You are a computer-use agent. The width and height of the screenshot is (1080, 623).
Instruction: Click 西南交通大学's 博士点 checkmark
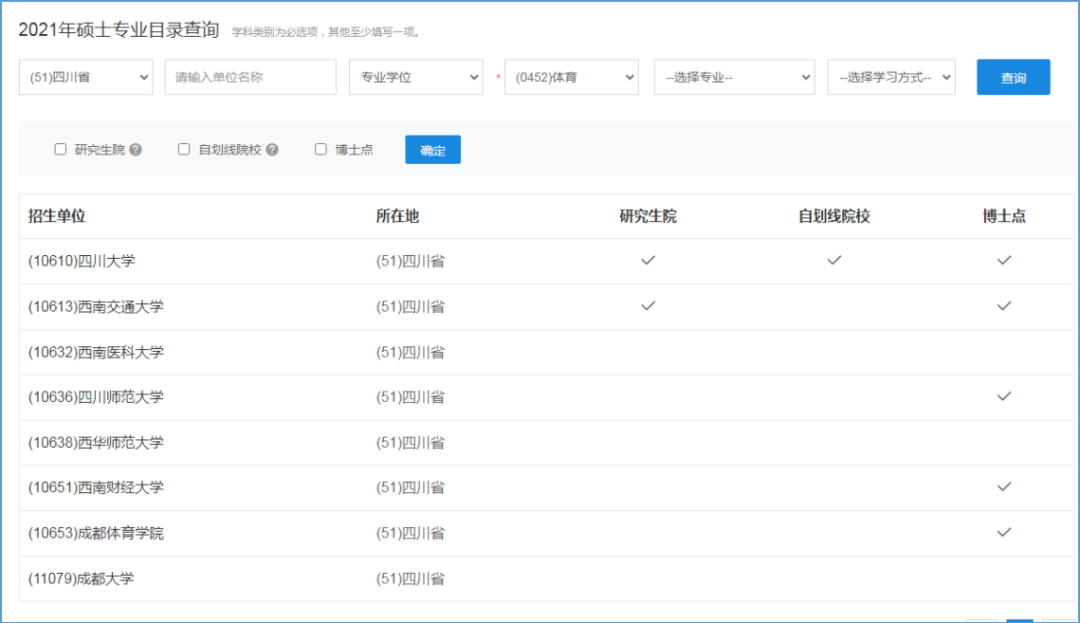click(x=1004, y=306)
